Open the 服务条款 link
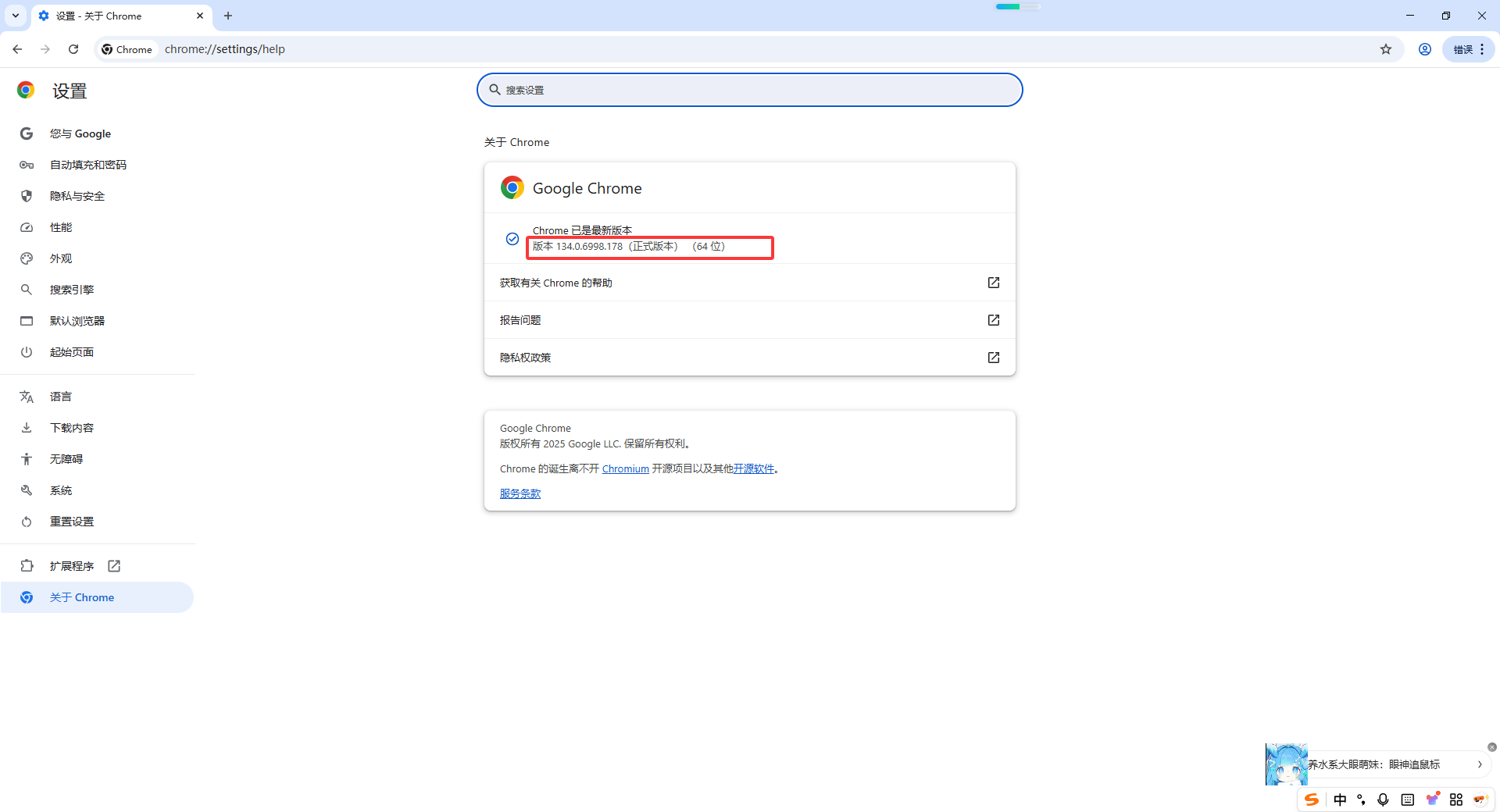Screen dimensions: 1500x812 [520, 493]
